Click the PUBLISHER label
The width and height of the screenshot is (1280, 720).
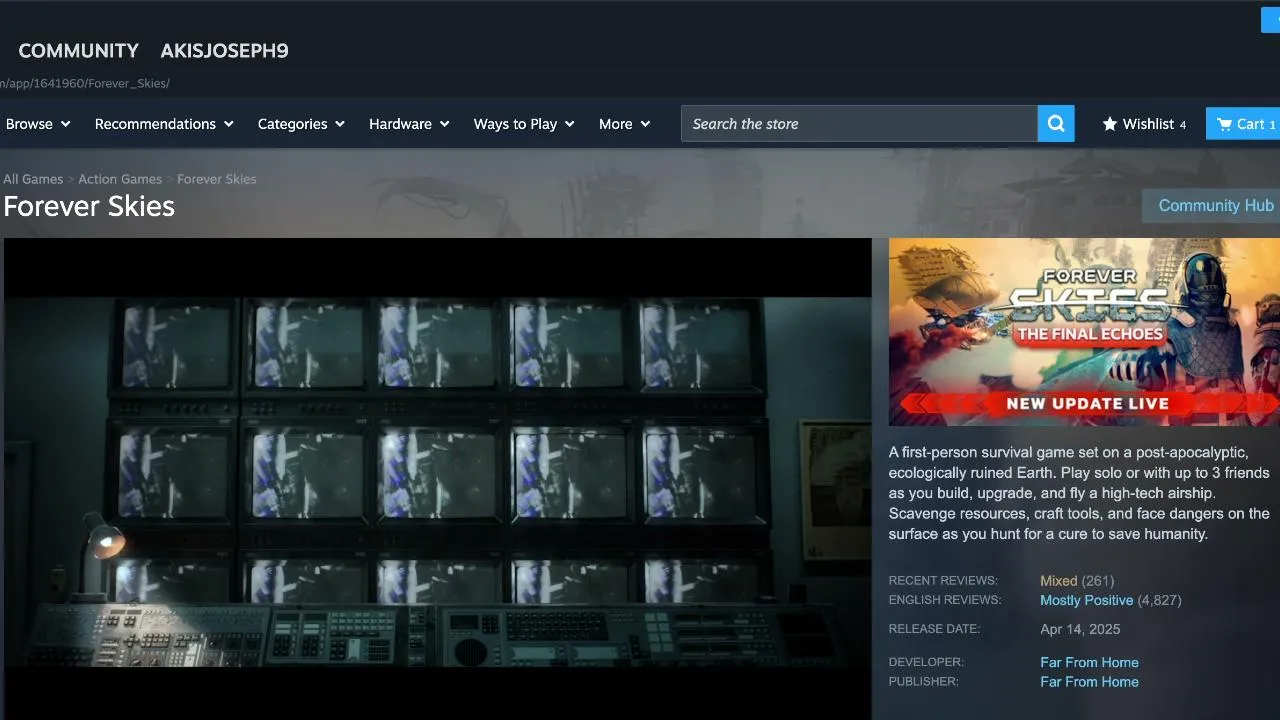click(x=924, y=682)
